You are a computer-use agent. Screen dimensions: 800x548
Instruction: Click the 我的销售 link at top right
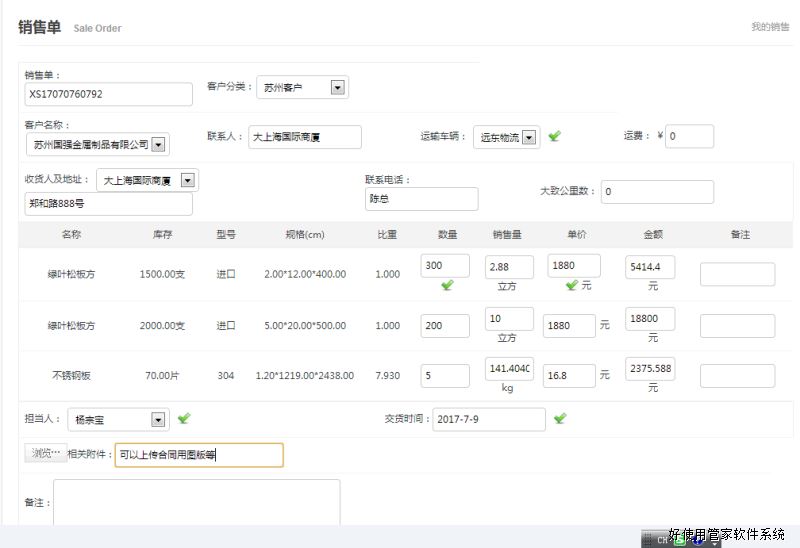click(770, 27)
